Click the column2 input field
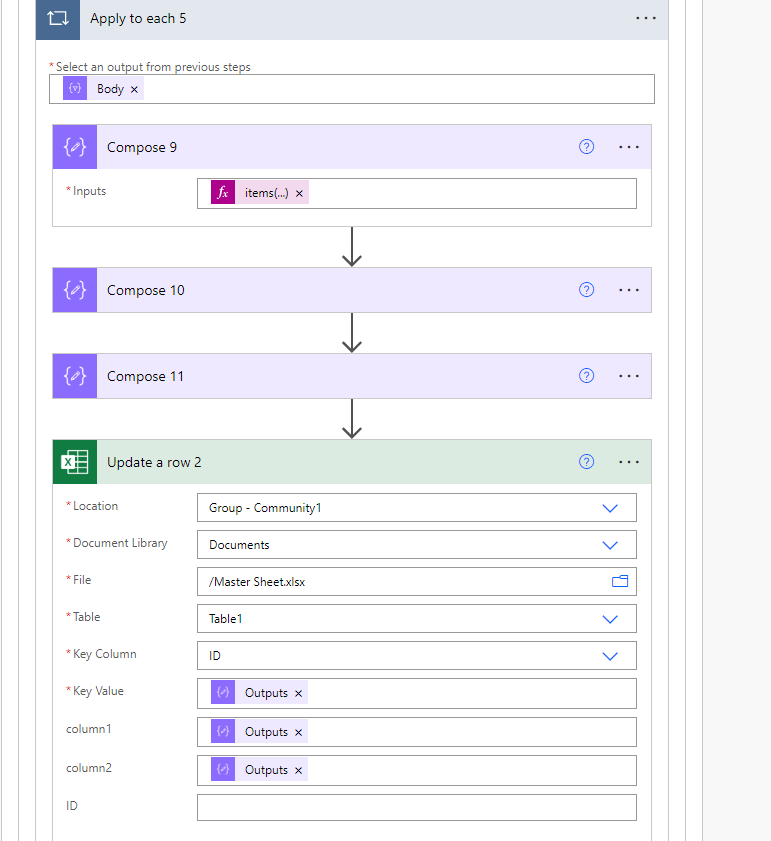The image size is (771, 841). [470, 770]
